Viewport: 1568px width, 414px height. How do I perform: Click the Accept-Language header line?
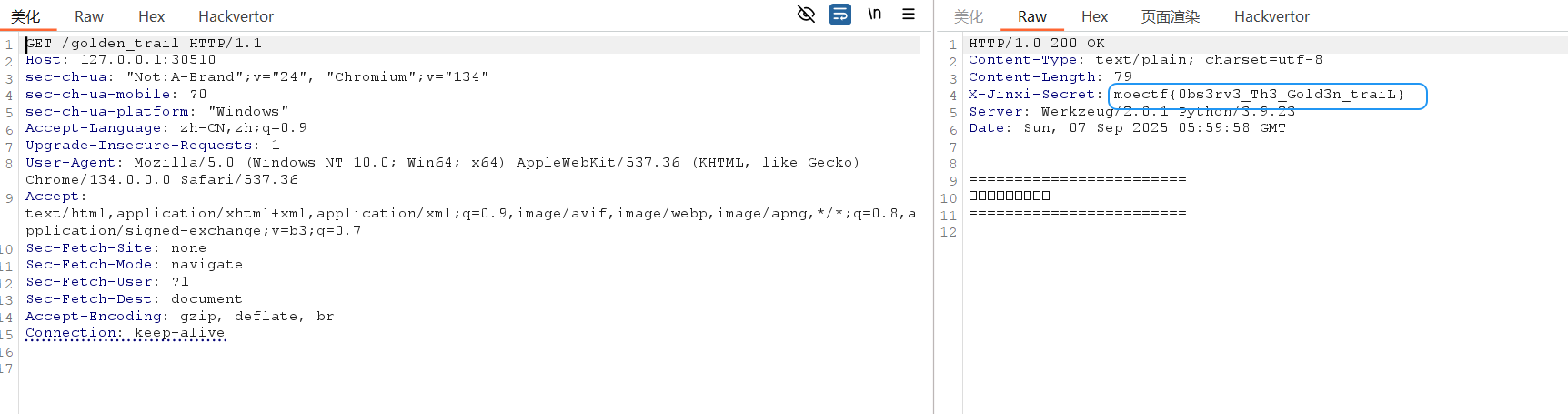coord(166,128)
